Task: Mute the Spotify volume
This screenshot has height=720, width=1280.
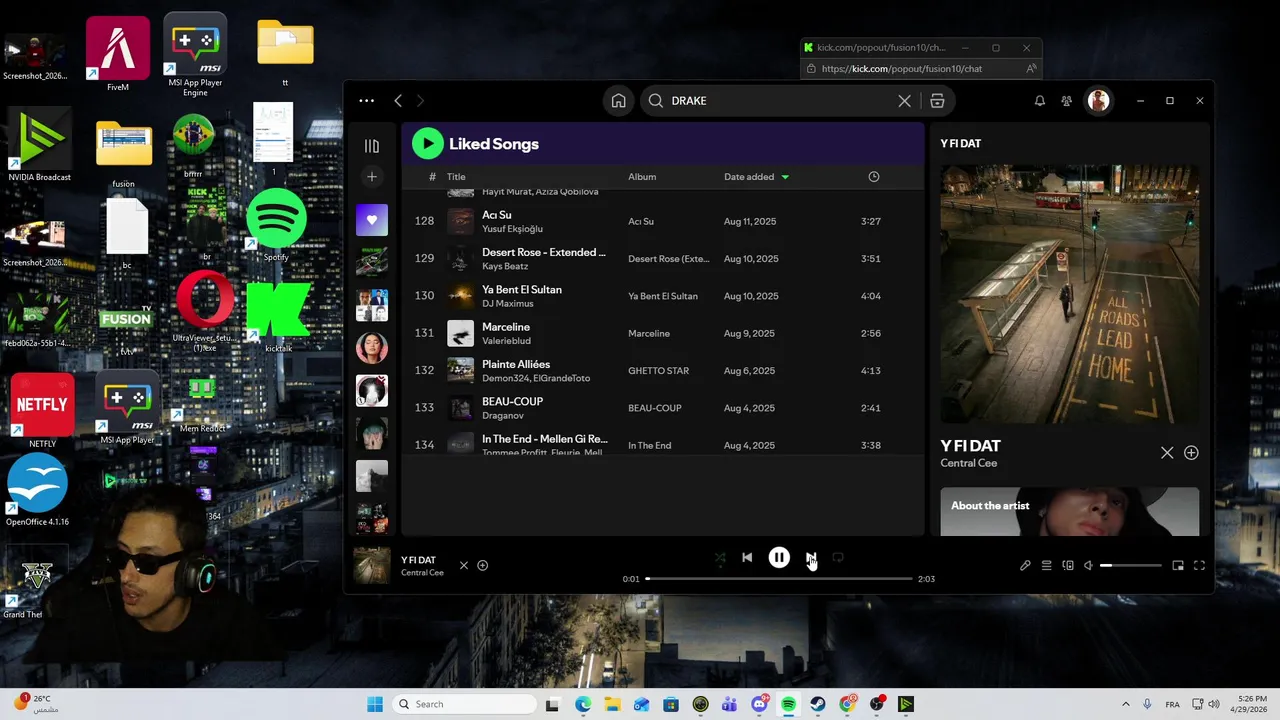Action: pos(1089,566)
